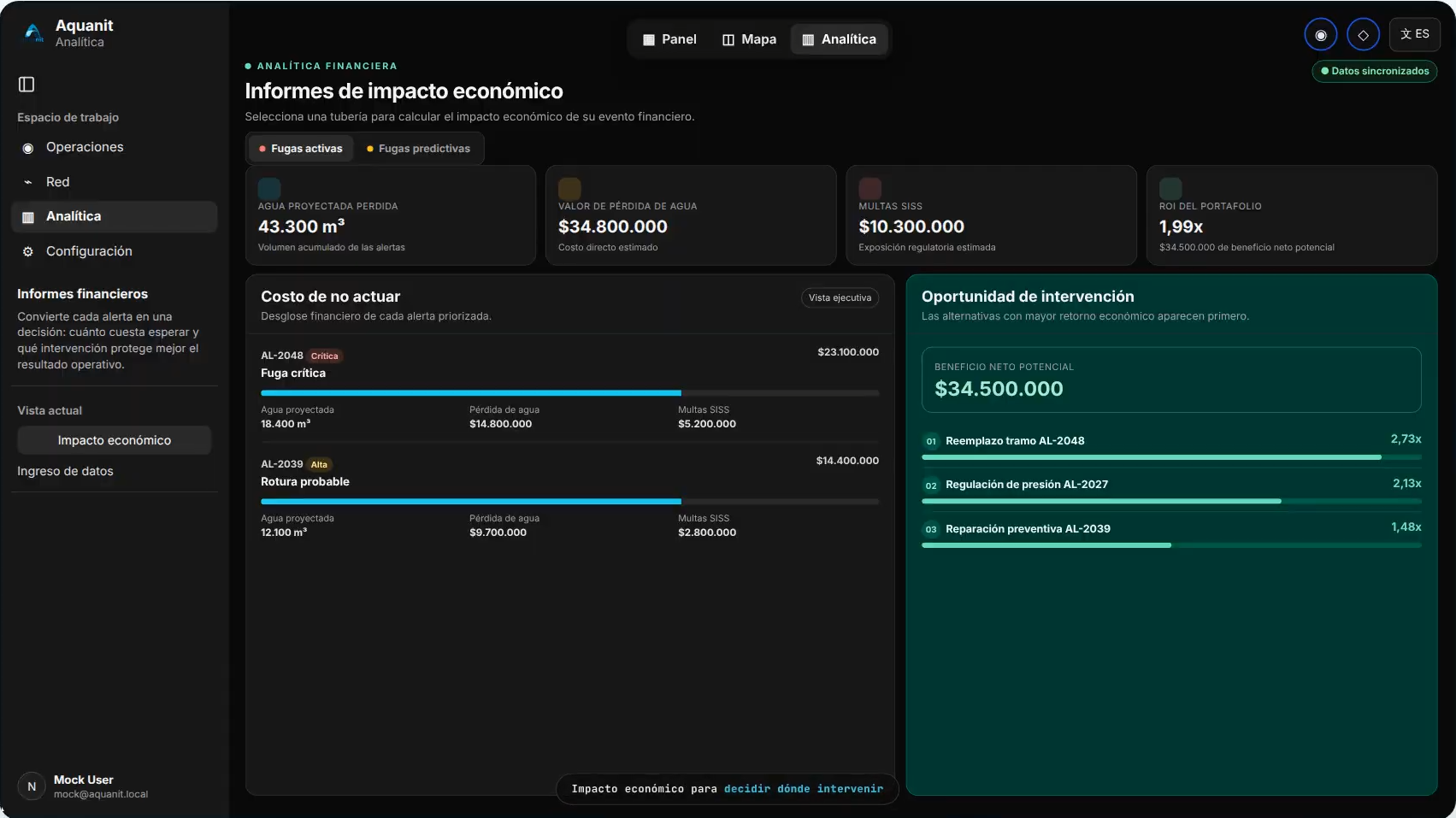Image resolution: width=1456 pixels, height=818 pixels.
Task: Collapse the sidebar panel icon
Action: click(27, 84)
